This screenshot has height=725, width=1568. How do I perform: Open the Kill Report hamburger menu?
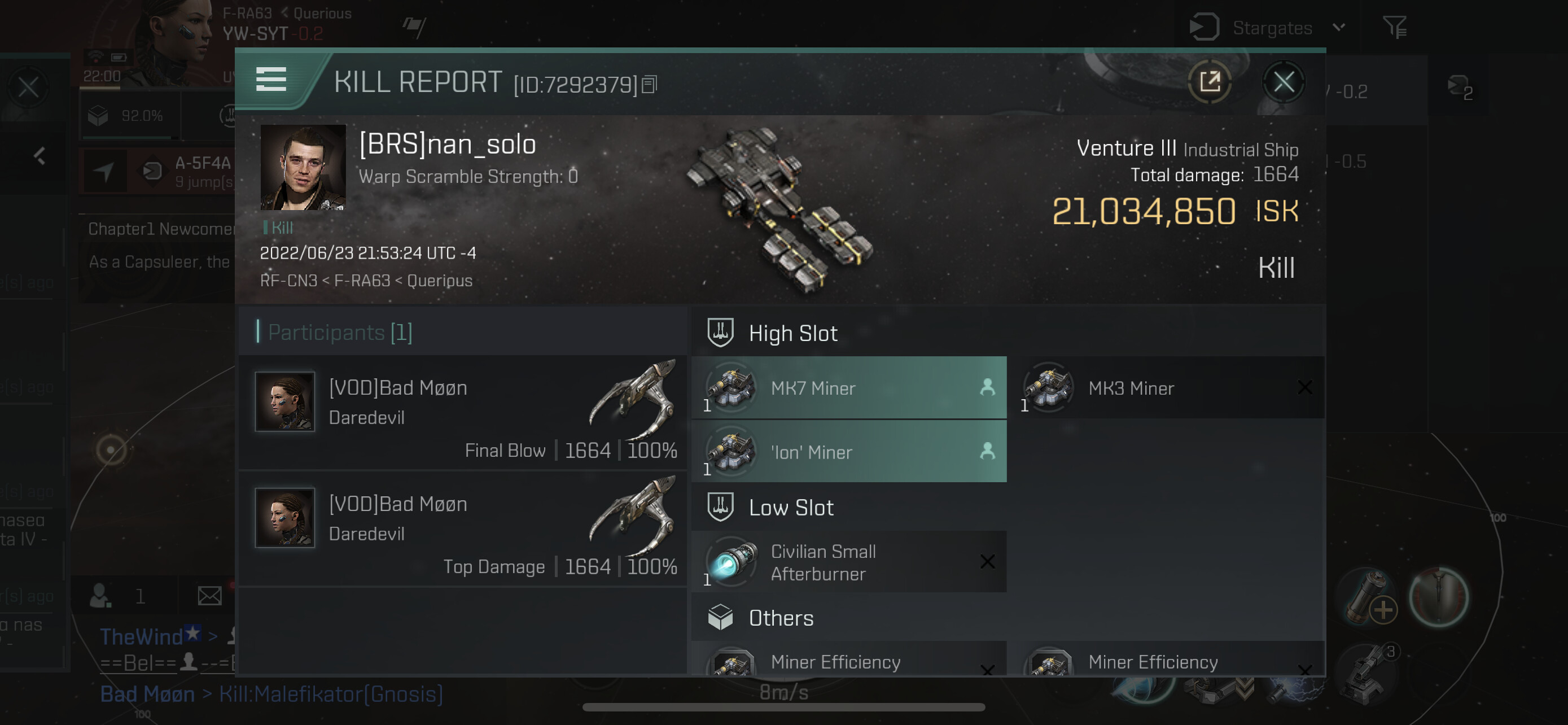point(271,79)
